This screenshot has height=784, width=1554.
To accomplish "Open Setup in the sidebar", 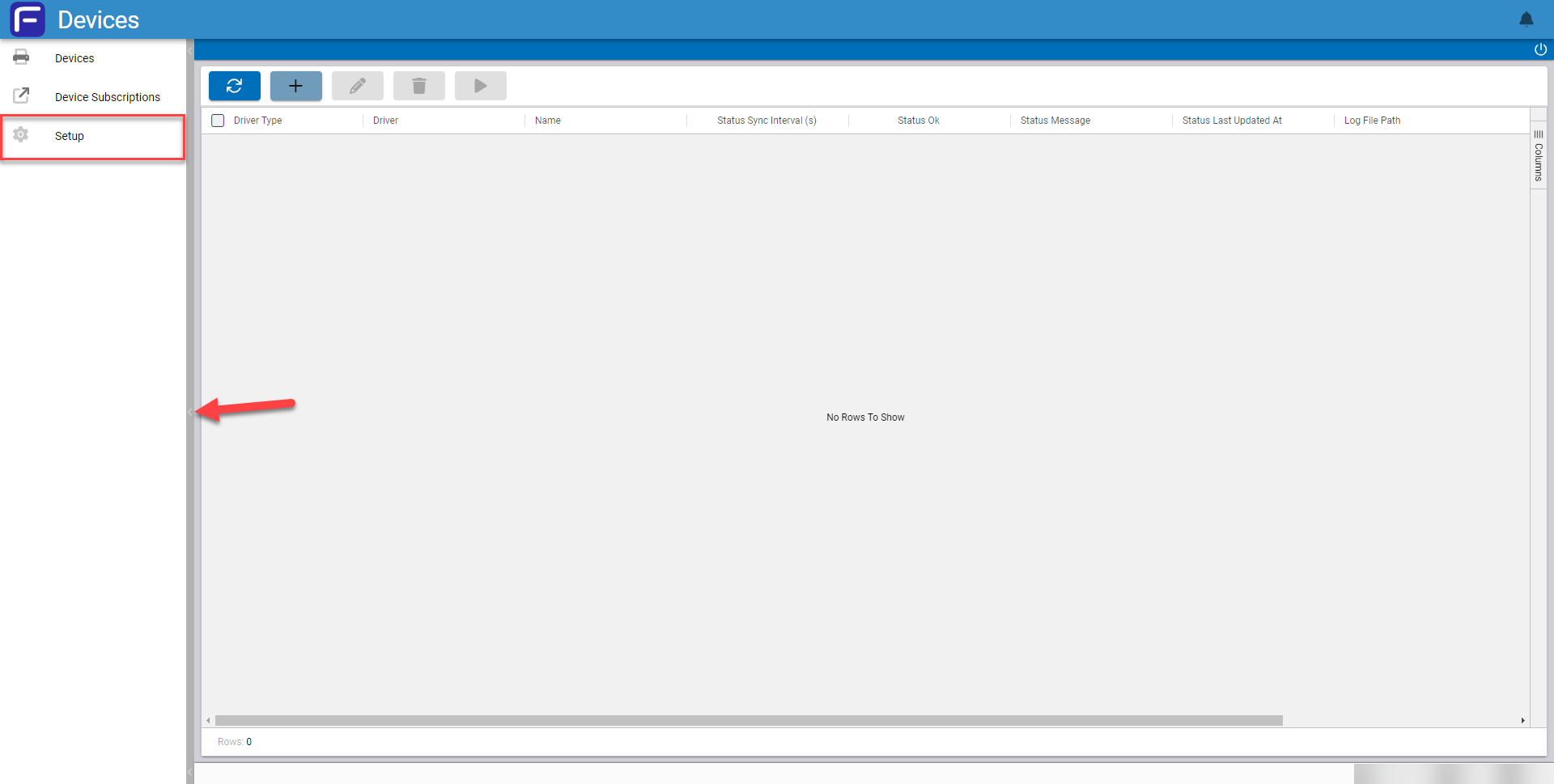I will coord(70,136).
